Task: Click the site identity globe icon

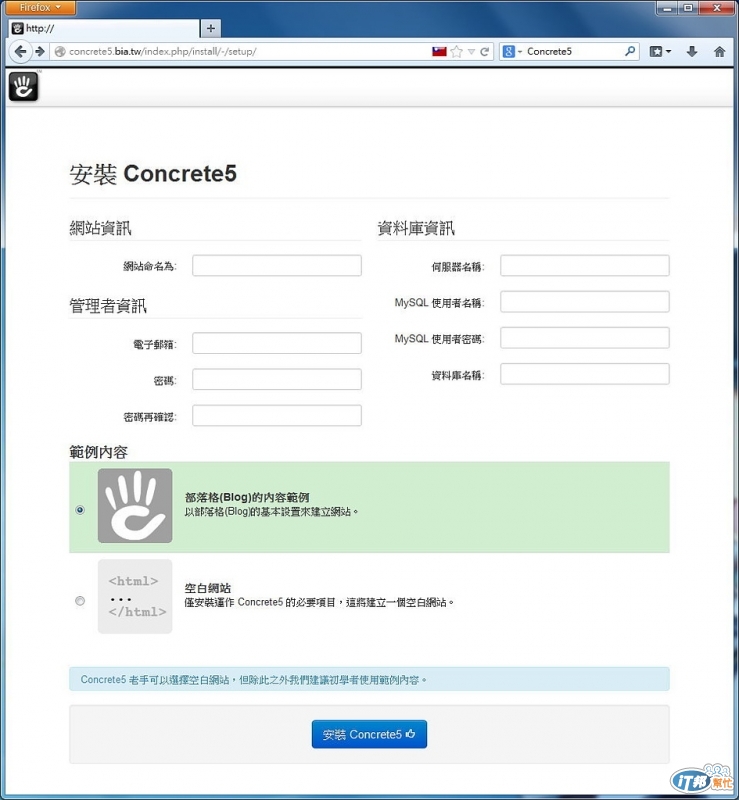Action: (x=60, y=52)
